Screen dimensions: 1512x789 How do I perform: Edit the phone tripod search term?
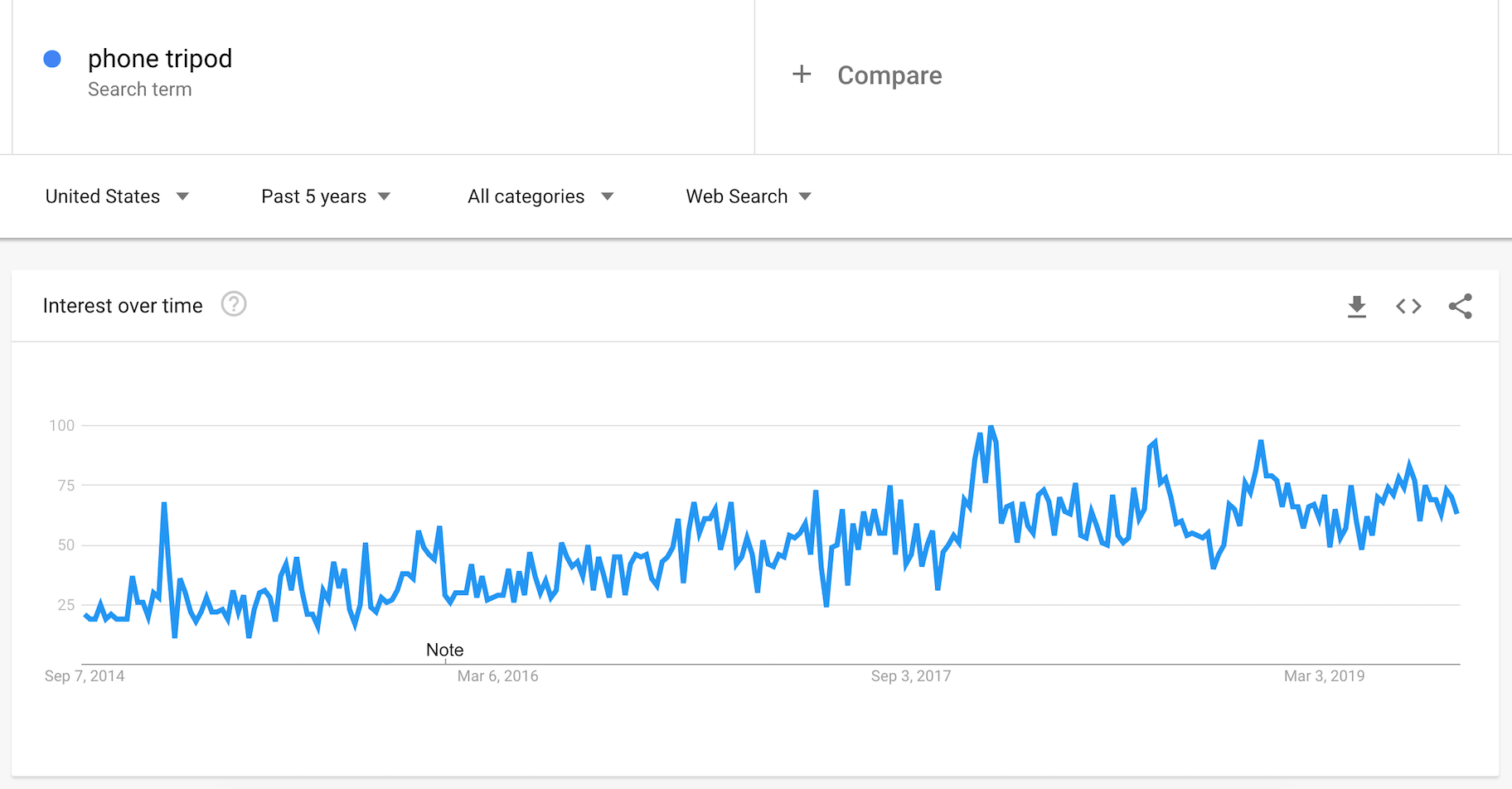tap(160, 59)
